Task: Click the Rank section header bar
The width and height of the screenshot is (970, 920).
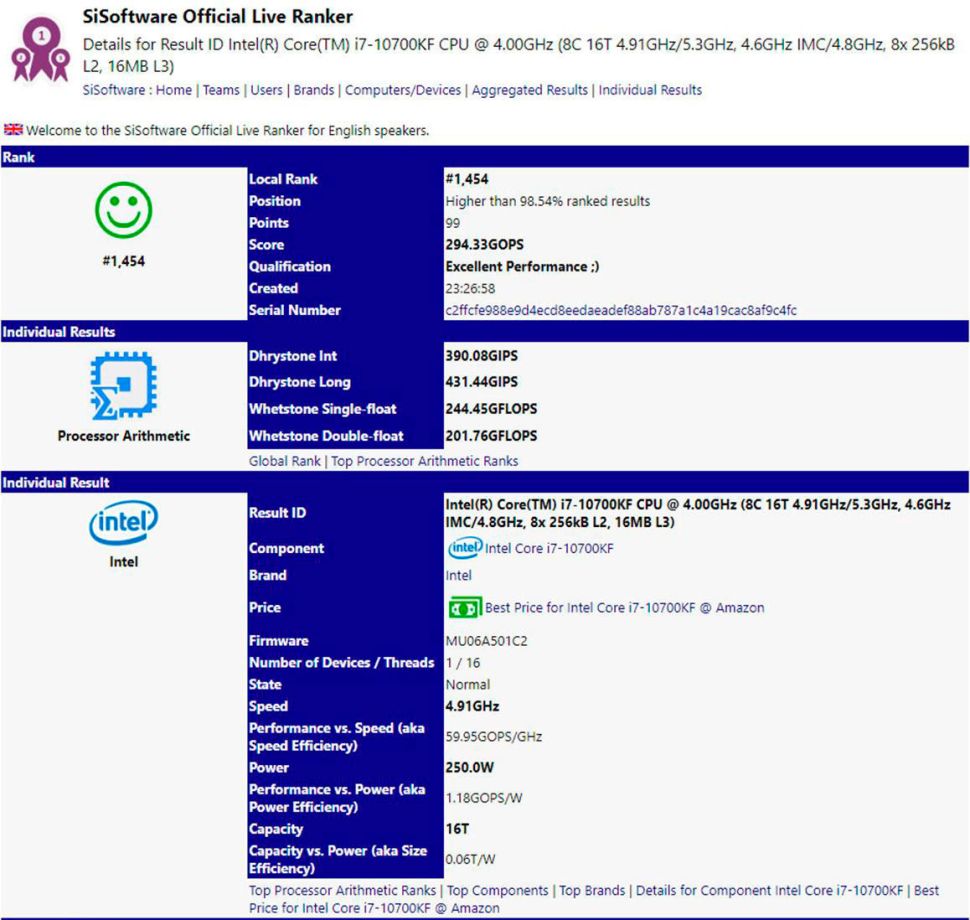Action: [x=485, y=157]
